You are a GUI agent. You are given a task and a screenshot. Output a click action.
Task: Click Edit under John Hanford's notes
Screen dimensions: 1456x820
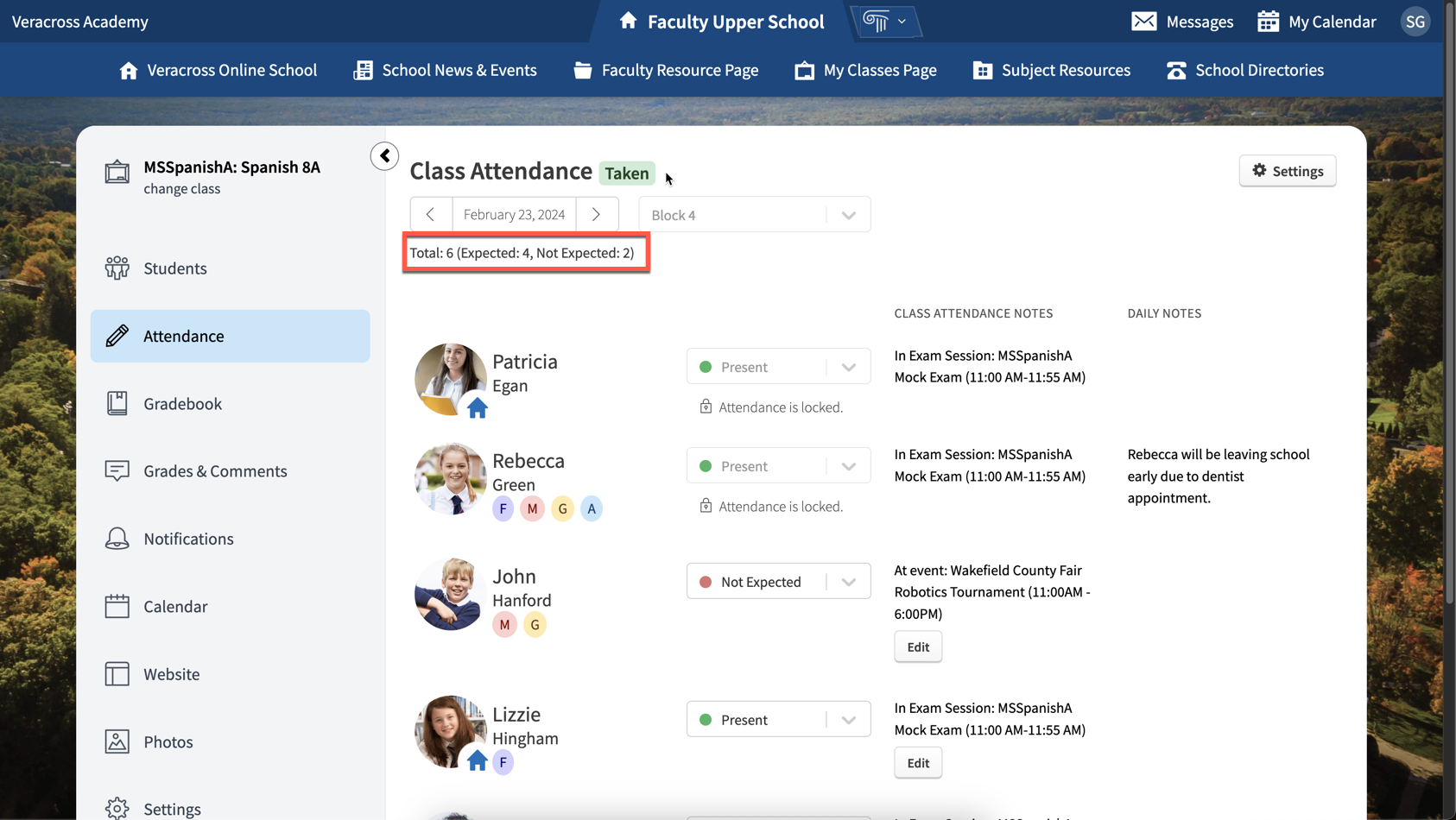click(917, 646)
